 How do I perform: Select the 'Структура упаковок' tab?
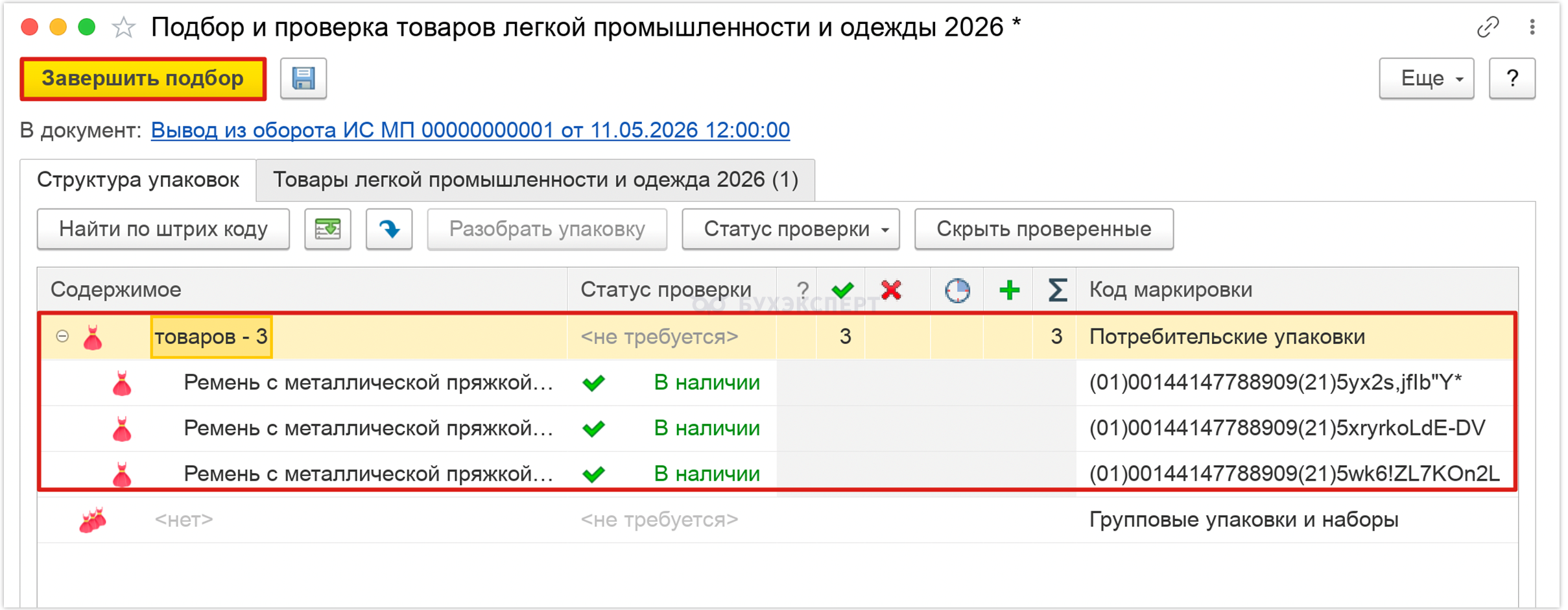(x=138, y=180)
